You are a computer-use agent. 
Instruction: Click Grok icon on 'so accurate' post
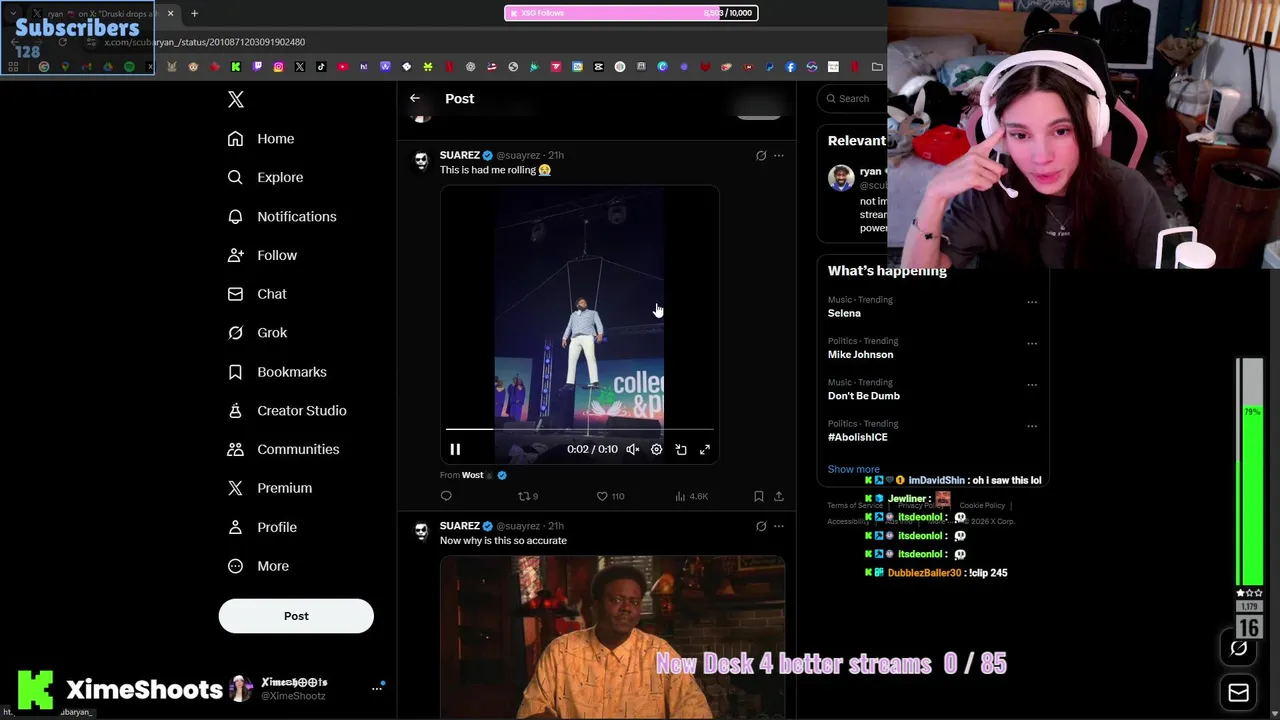tap(761, 526)
